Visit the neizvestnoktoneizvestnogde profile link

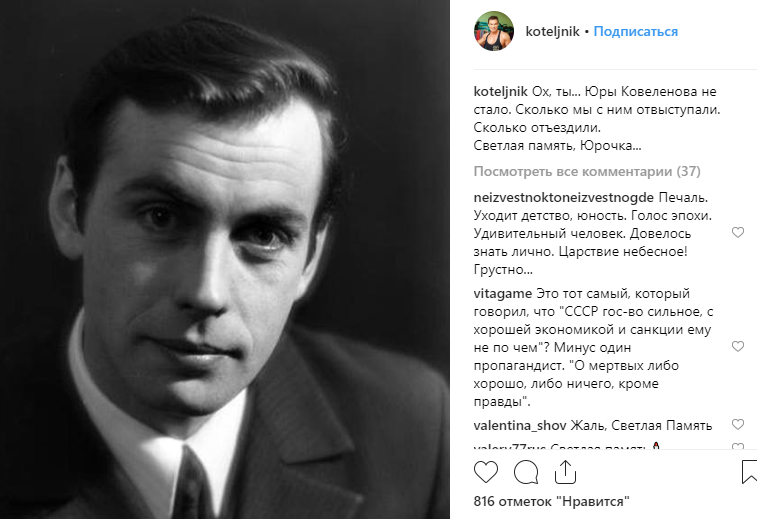[553, 196]
